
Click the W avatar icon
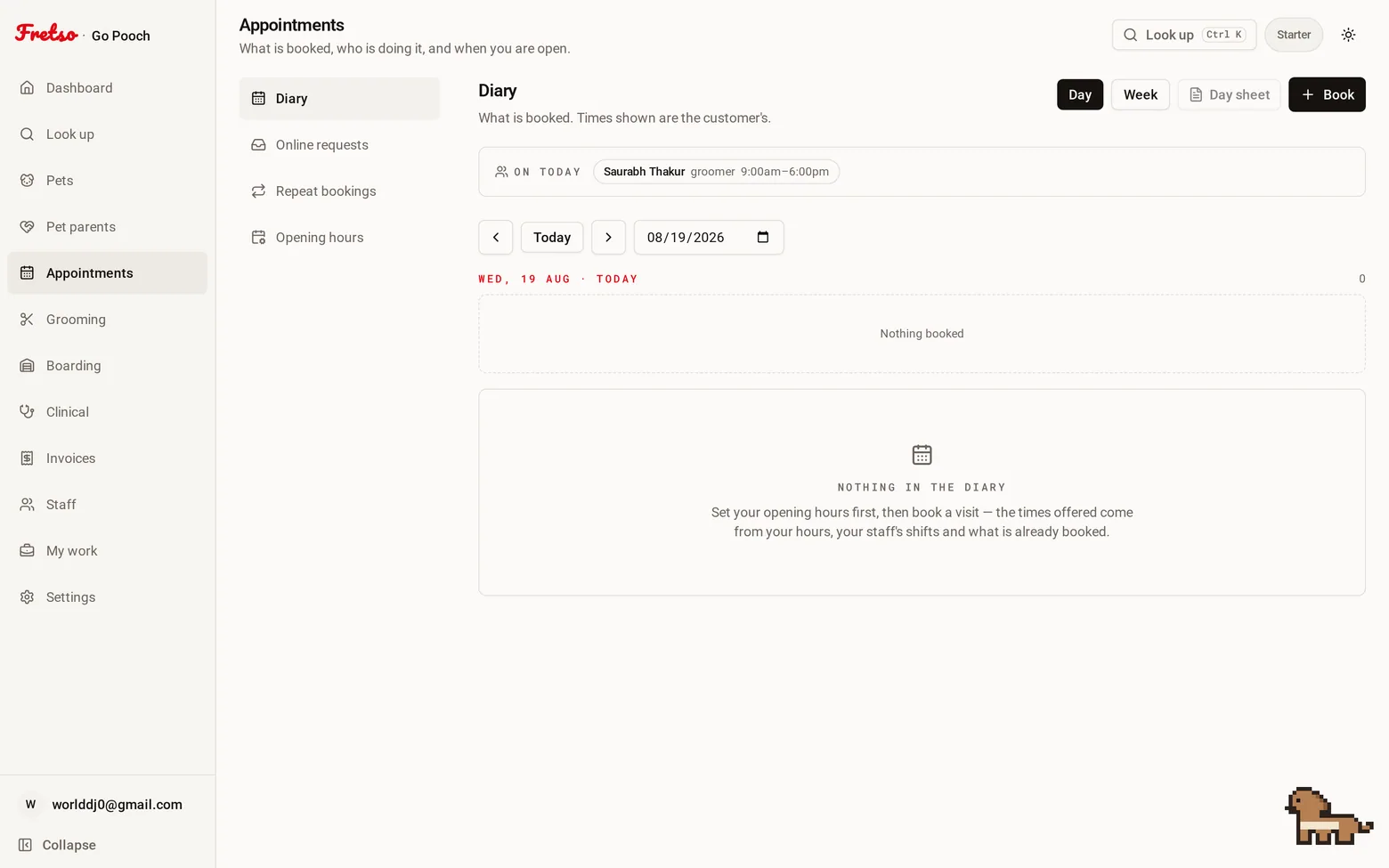click(x=30, y=805)
